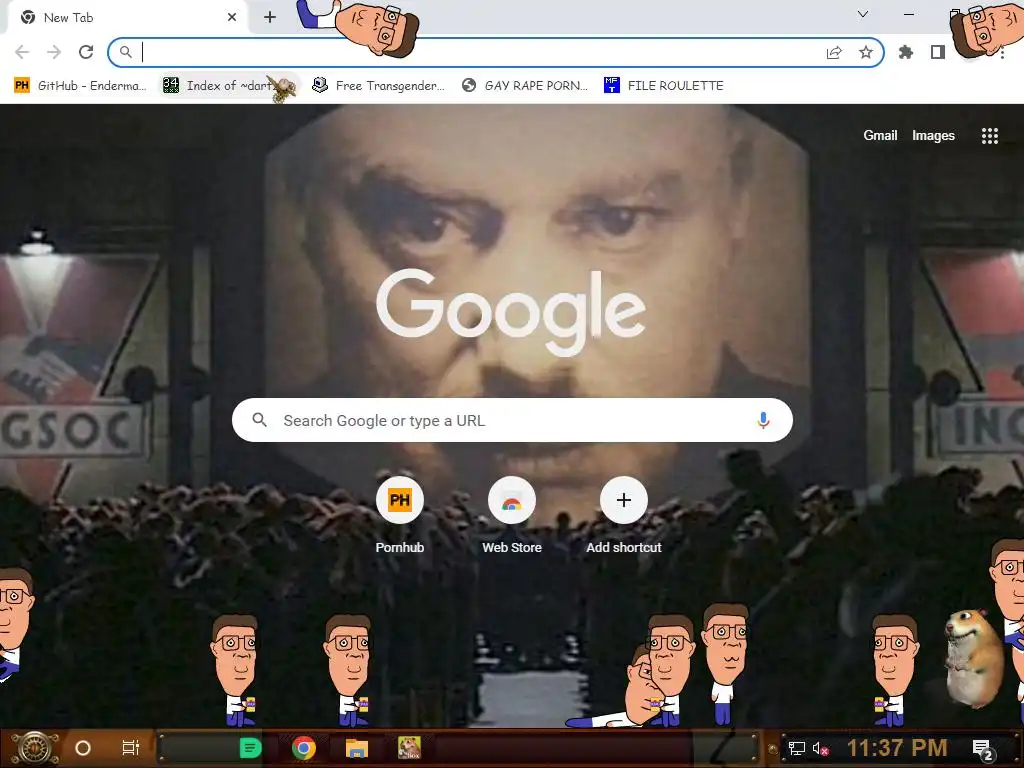
Task: Expand the tab search chevron
Action: (x=863, y=14)
